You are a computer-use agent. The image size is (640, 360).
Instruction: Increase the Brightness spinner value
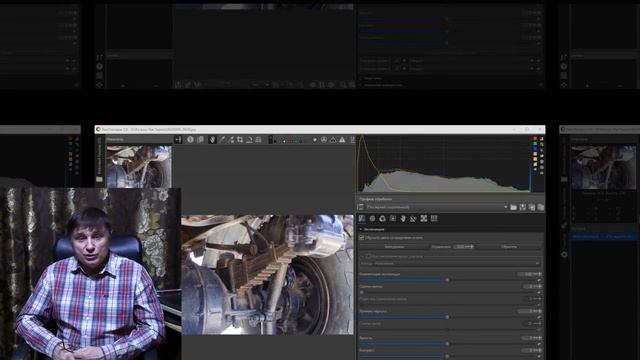coord(540,337)
